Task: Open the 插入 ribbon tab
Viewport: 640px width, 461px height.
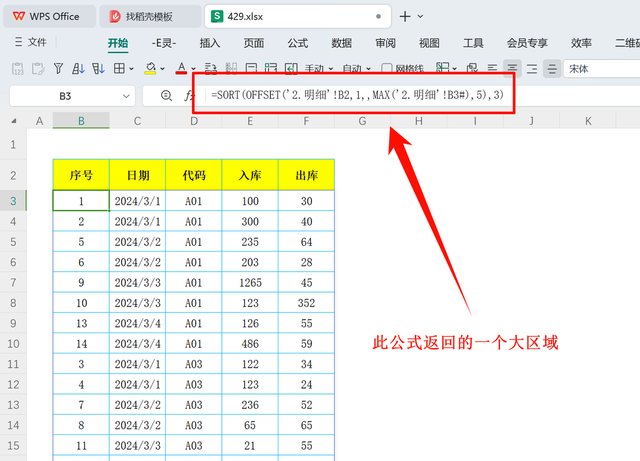Action: [x=210, y=43]
